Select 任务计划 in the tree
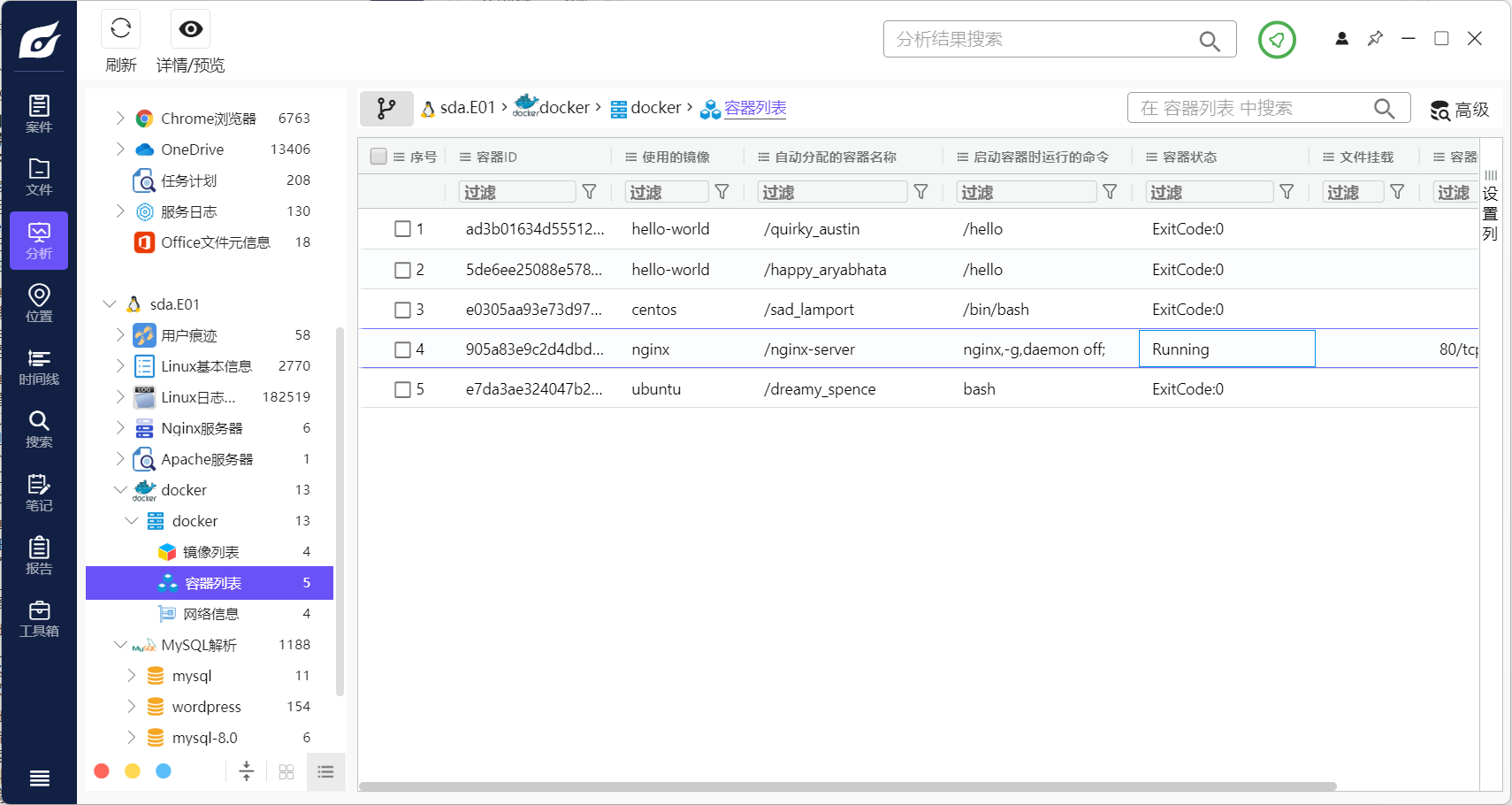Screen dimensions: 1512x805 (x=188, y=180)
